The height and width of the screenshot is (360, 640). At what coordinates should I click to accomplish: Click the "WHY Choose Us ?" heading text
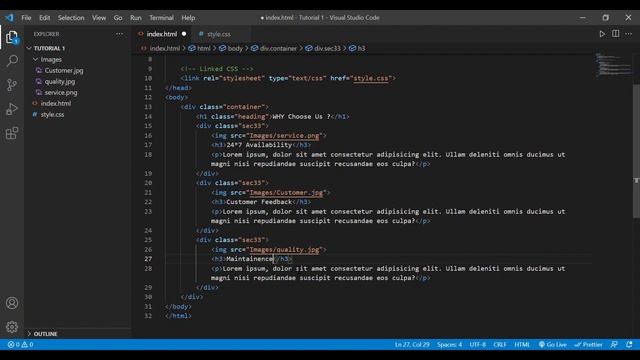click(301, 117)
